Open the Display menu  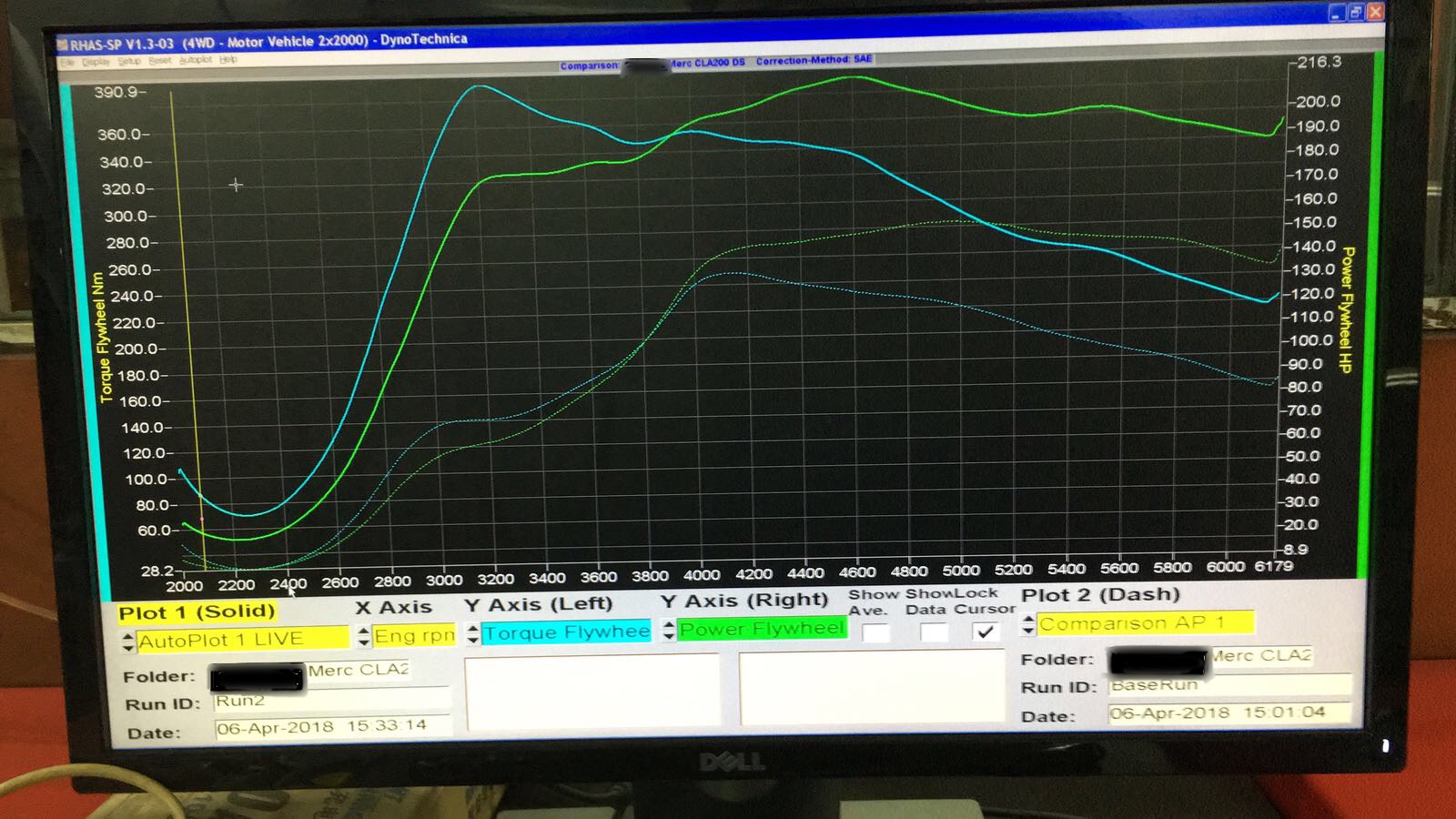point(96,62)
